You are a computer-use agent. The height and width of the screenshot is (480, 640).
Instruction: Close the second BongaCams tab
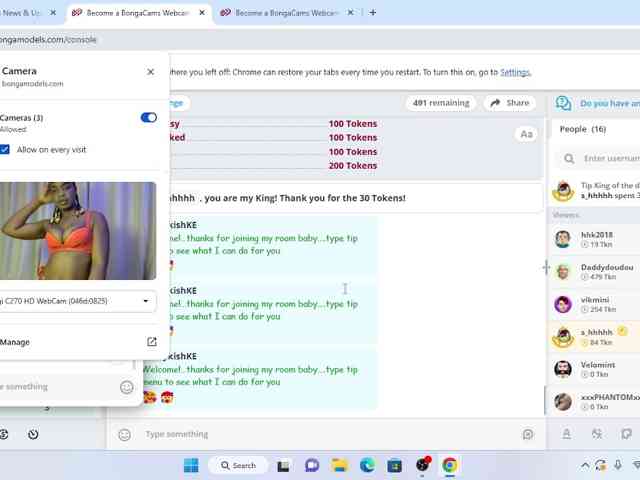pos(350,13)
